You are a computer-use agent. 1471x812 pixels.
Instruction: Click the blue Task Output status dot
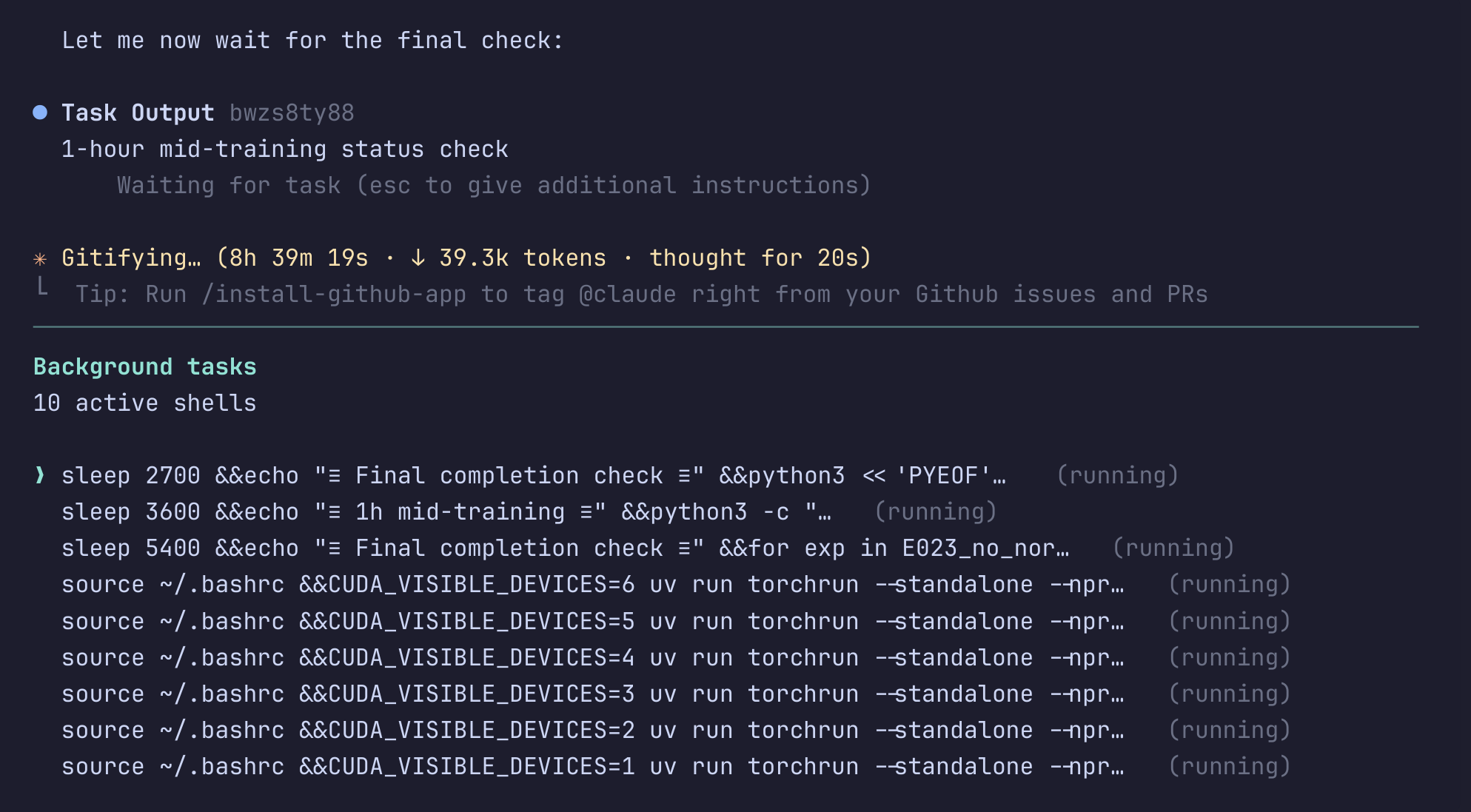tap(41, 112)
